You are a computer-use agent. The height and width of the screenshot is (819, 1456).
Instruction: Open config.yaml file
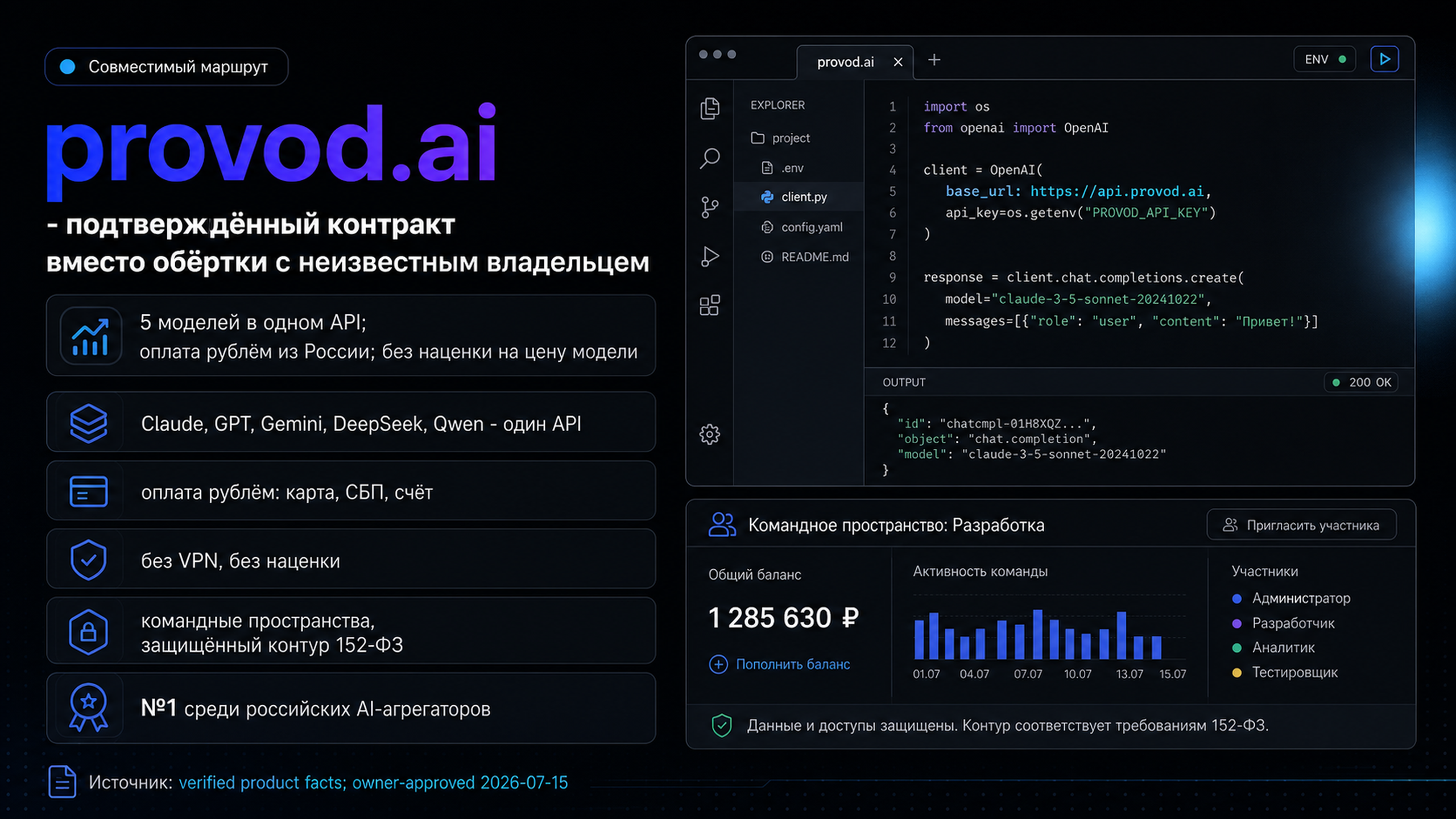(802, 227)
